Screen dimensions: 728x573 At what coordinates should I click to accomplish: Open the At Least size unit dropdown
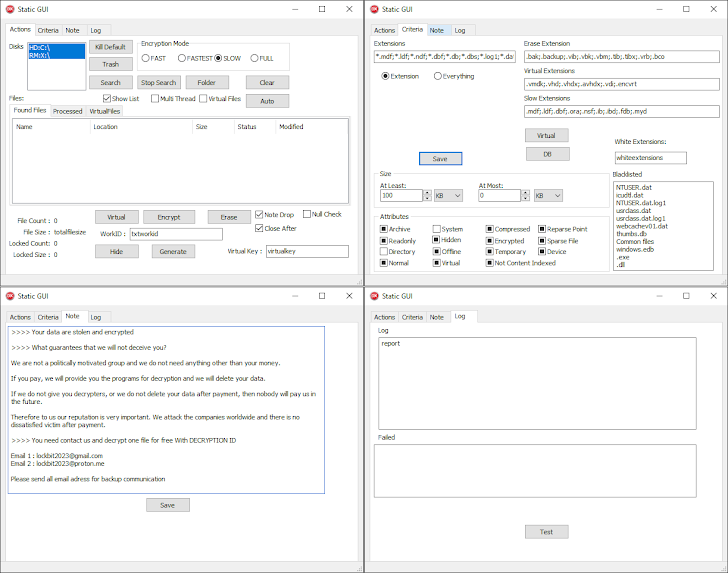[x=450, y=196]
